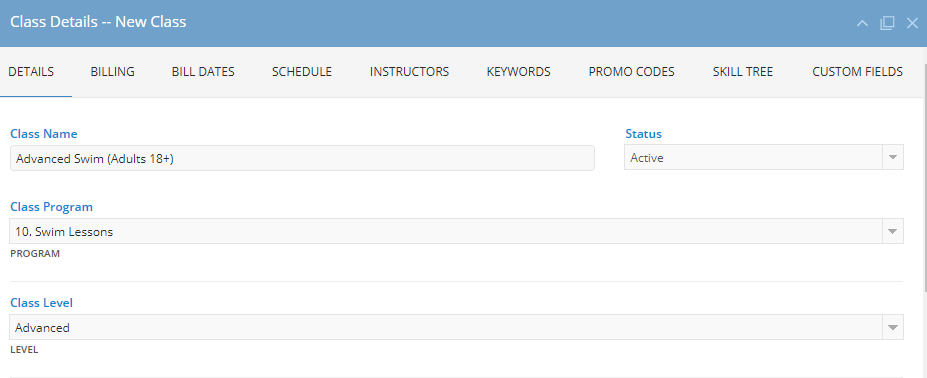Click the PROGRAM caption text
927x378 pixels.
(x=35, y=254)
